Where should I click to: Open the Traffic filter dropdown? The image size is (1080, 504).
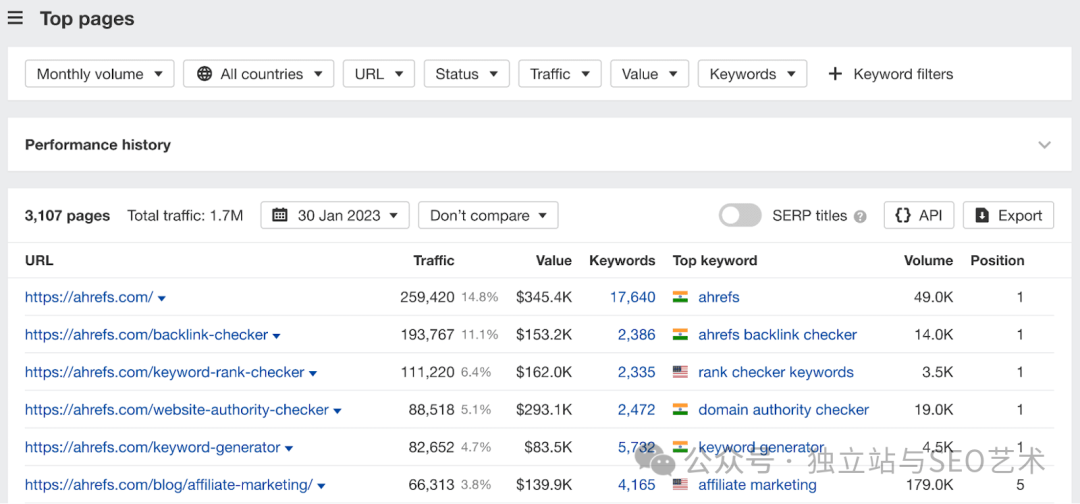click(559, 74)
